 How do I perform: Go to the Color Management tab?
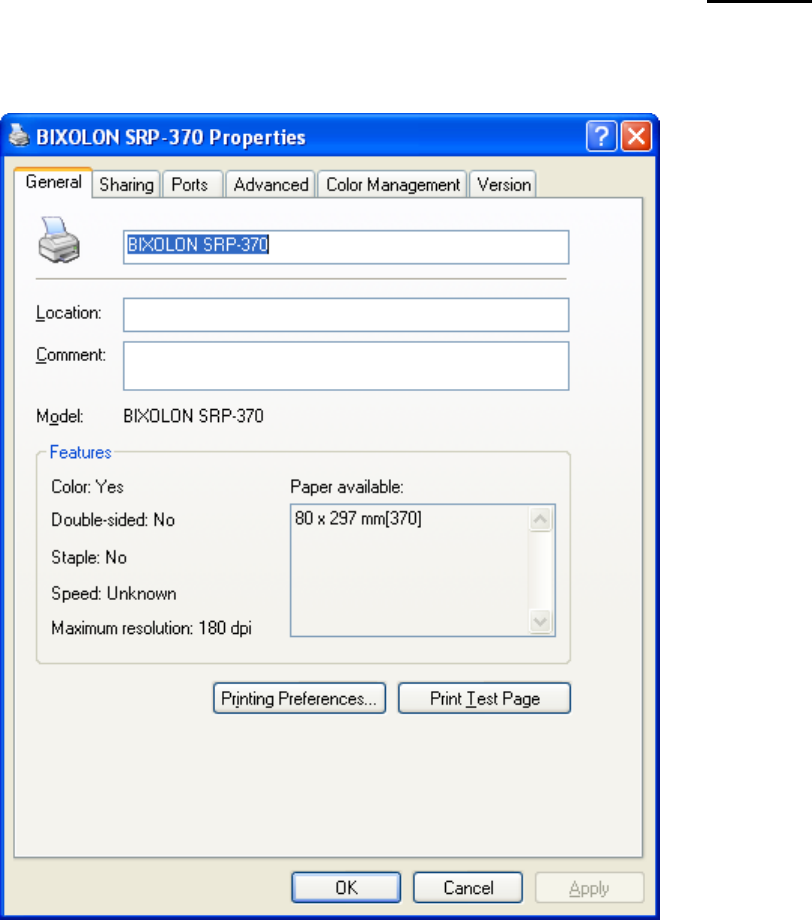pos(393,185)
